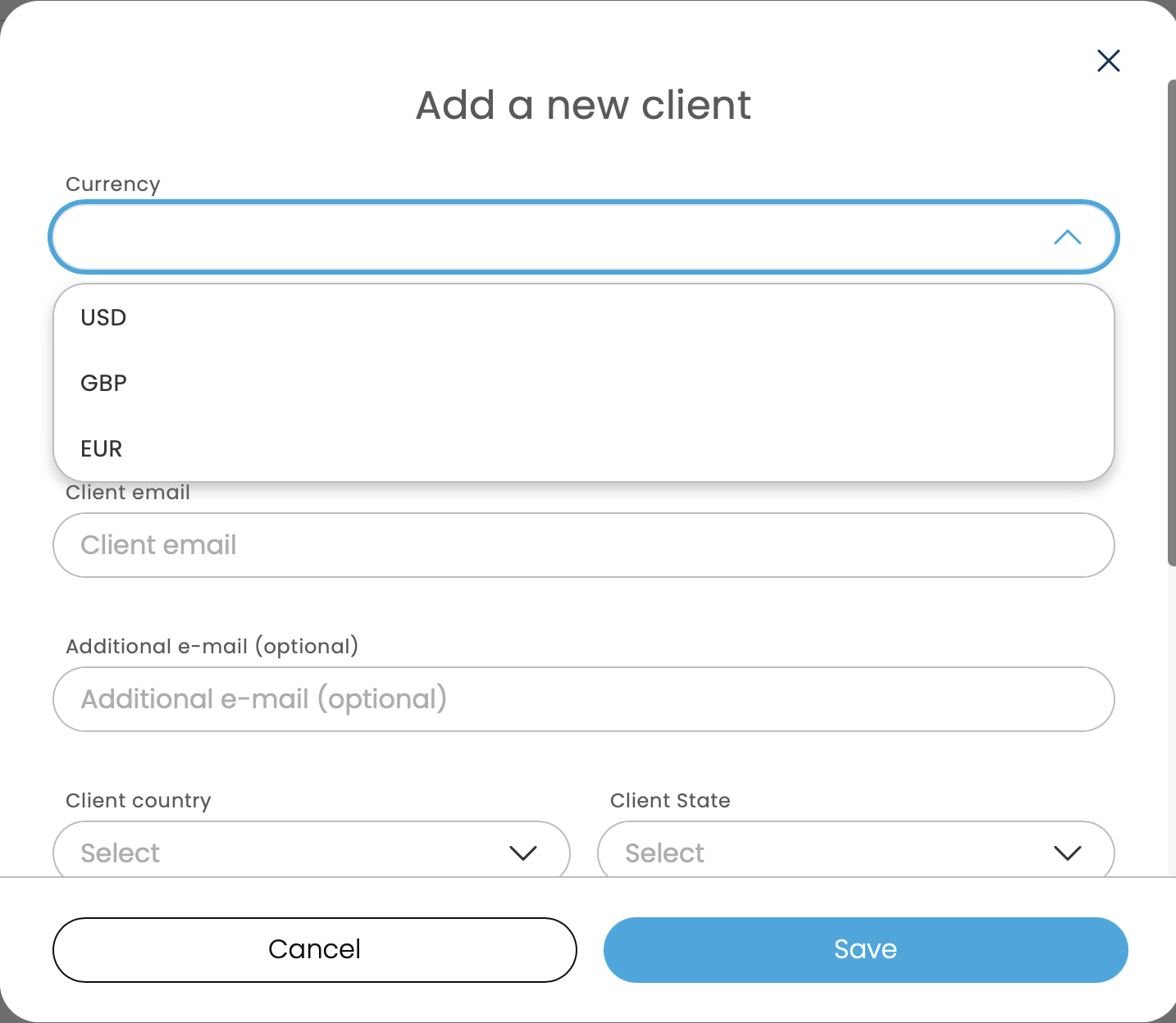Focus the Client email input field

pyautogui.click(x=583, y=545)
